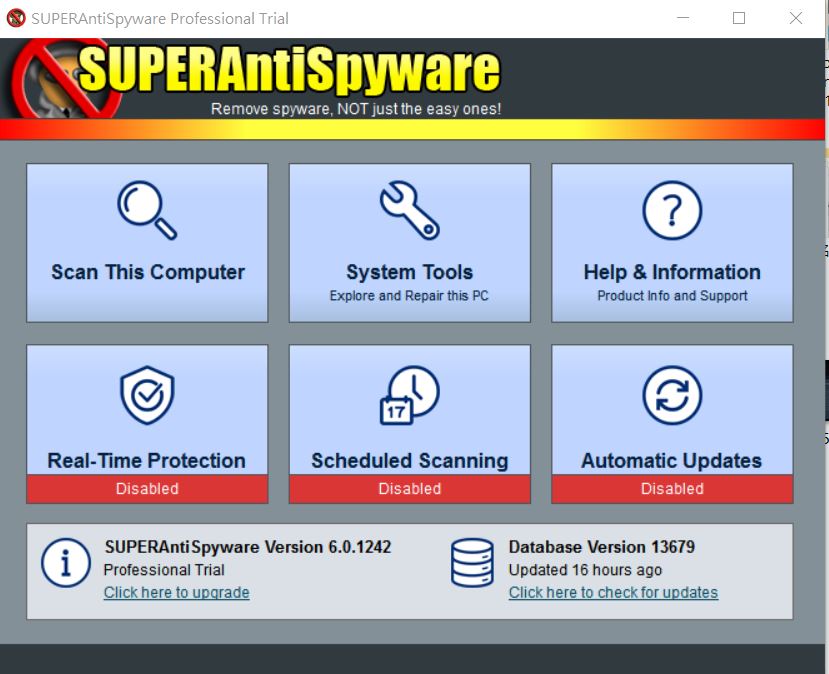Open Scheduled Scanning clock and calendar icon

tap(410, 395)
